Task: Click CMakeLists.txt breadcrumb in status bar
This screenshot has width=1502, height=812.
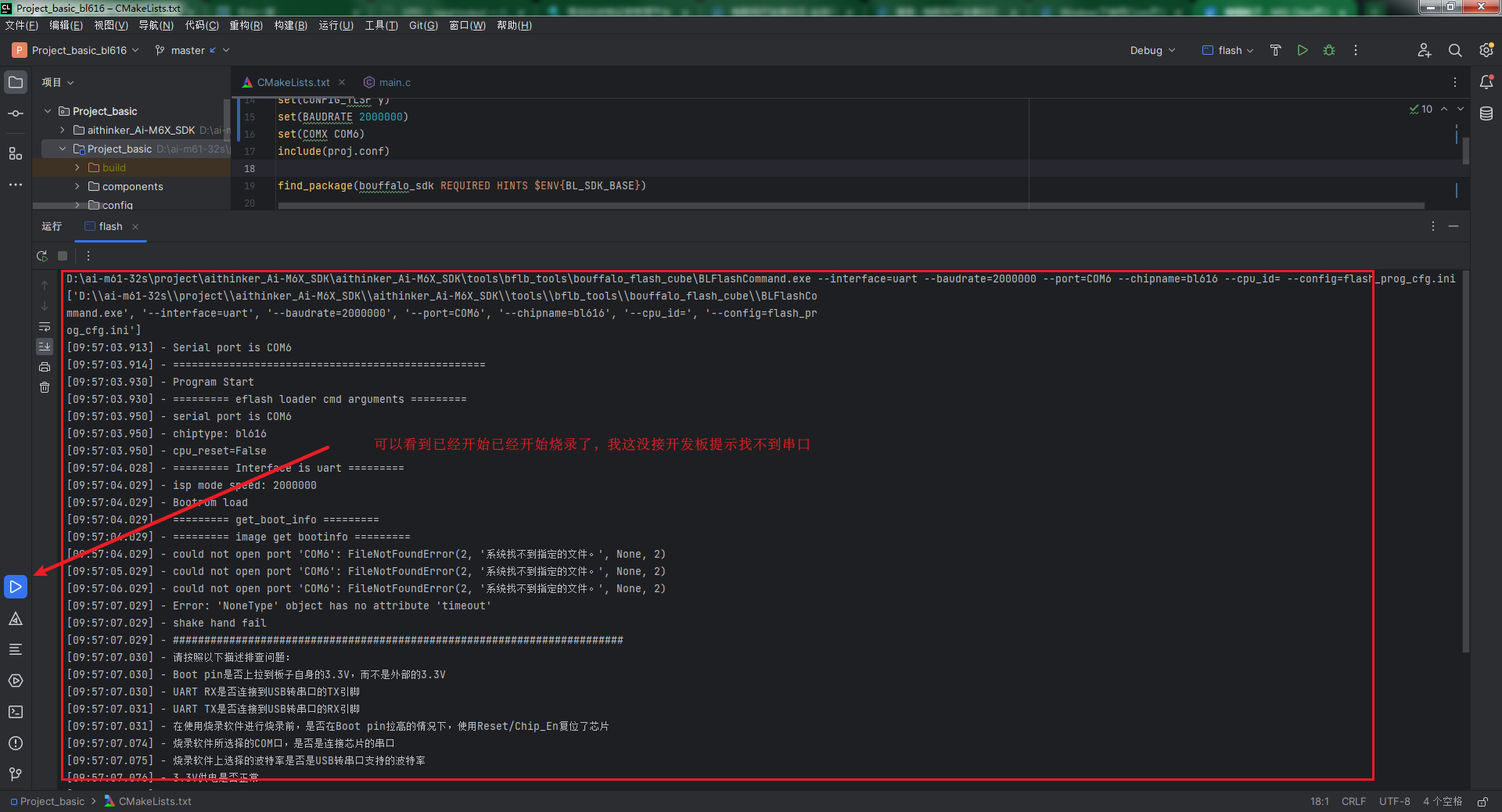Action: pos(148,801)
